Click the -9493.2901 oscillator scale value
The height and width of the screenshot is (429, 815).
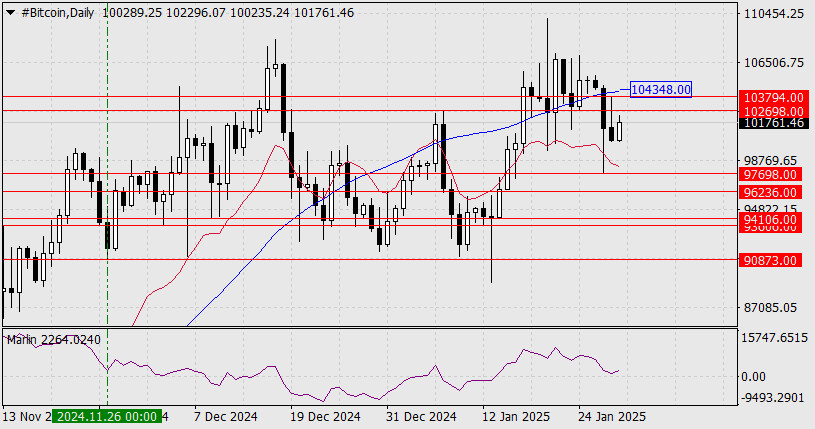[774, 398]
